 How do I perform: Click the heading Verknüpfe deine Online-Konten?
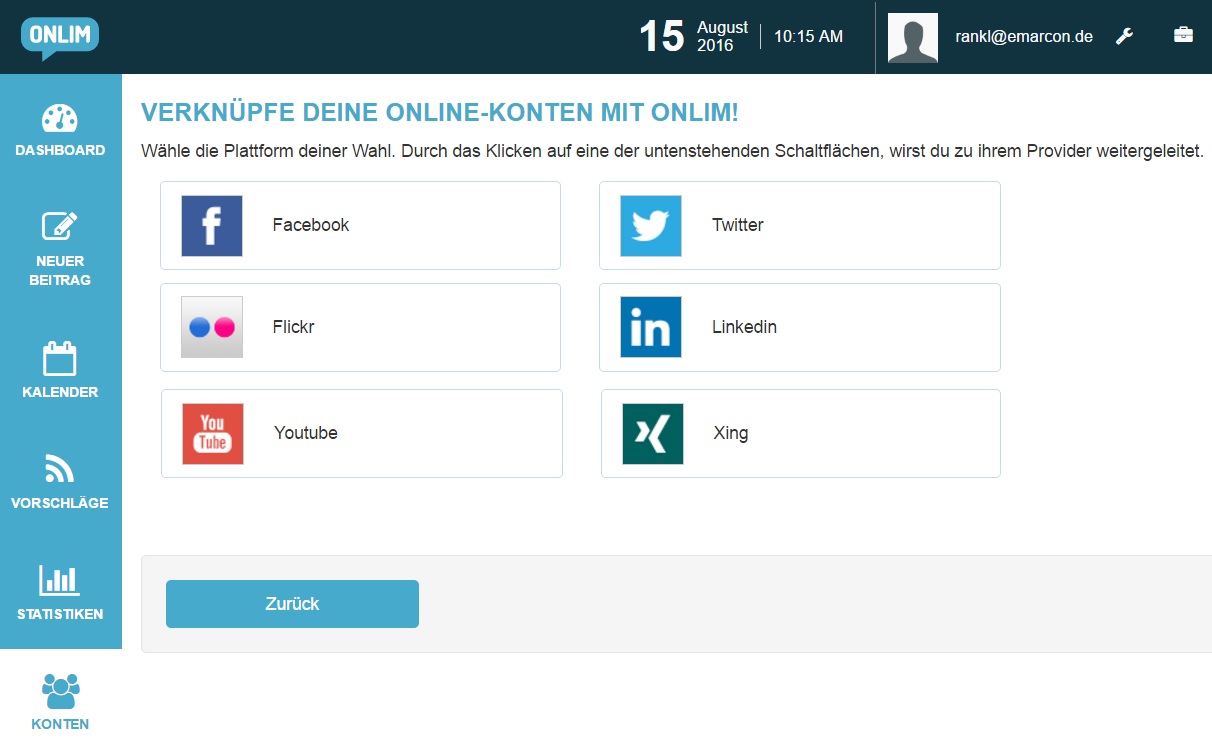(x=440, y=112)
